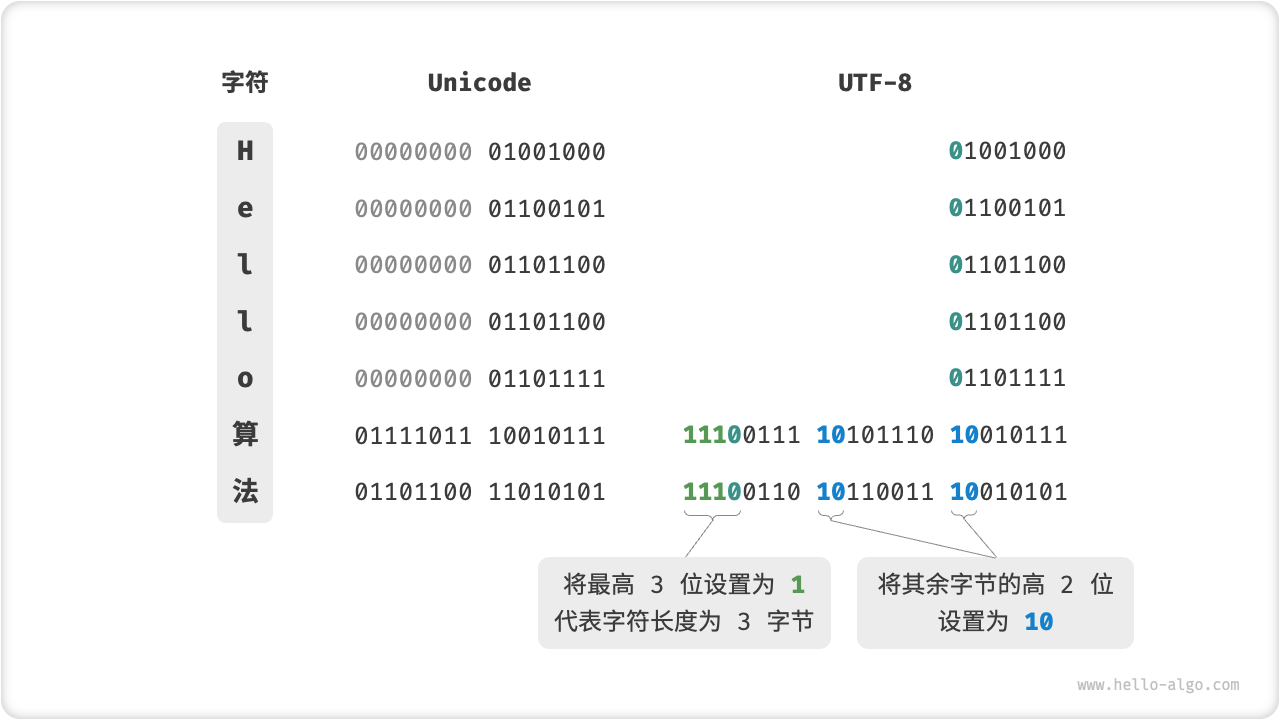Click the UTF-8 byte 01101111
This screenshot has height=720, width=1280.
tap(1008, 378)
